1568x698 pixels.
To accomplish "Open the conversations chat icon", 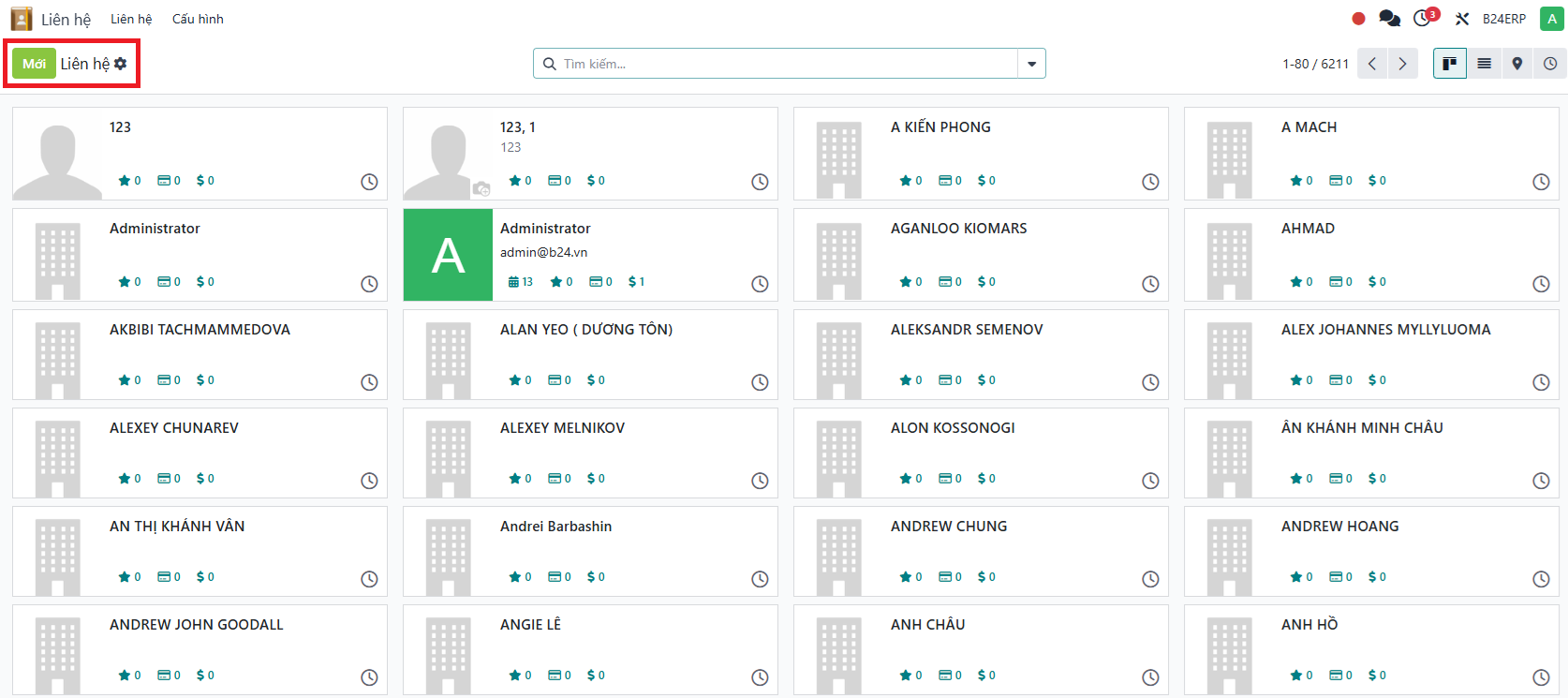I will click(1390, 19).
